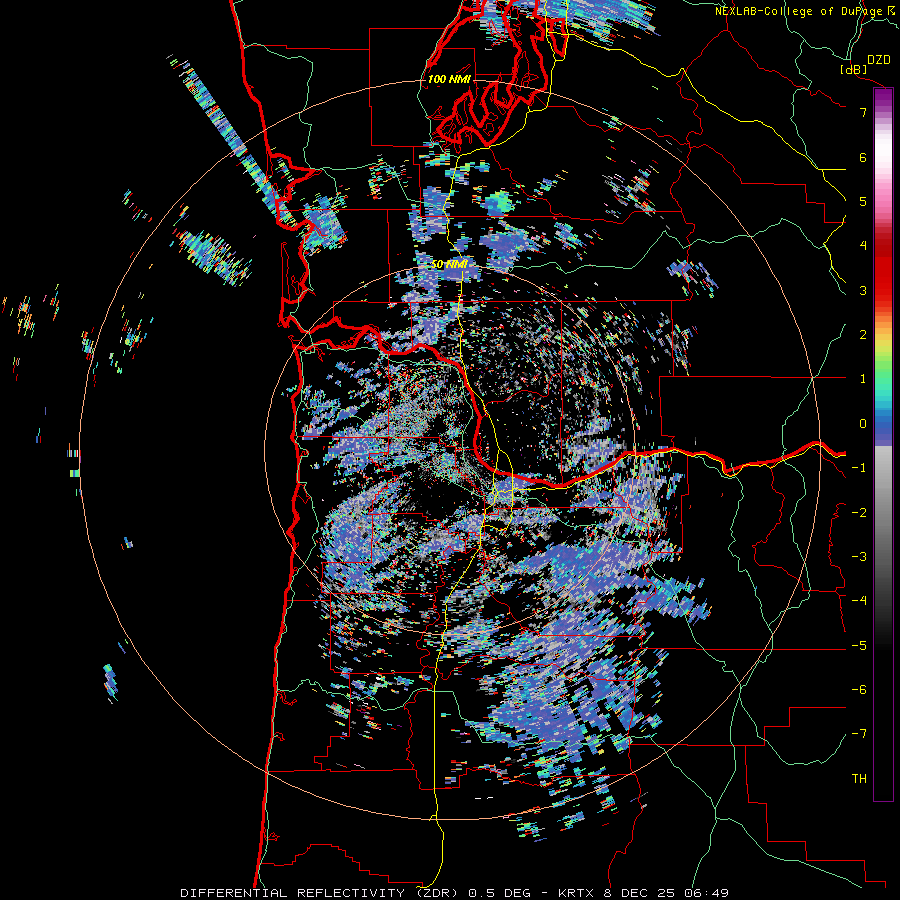Pick the red band of the color scale

[x=883, y=276]
